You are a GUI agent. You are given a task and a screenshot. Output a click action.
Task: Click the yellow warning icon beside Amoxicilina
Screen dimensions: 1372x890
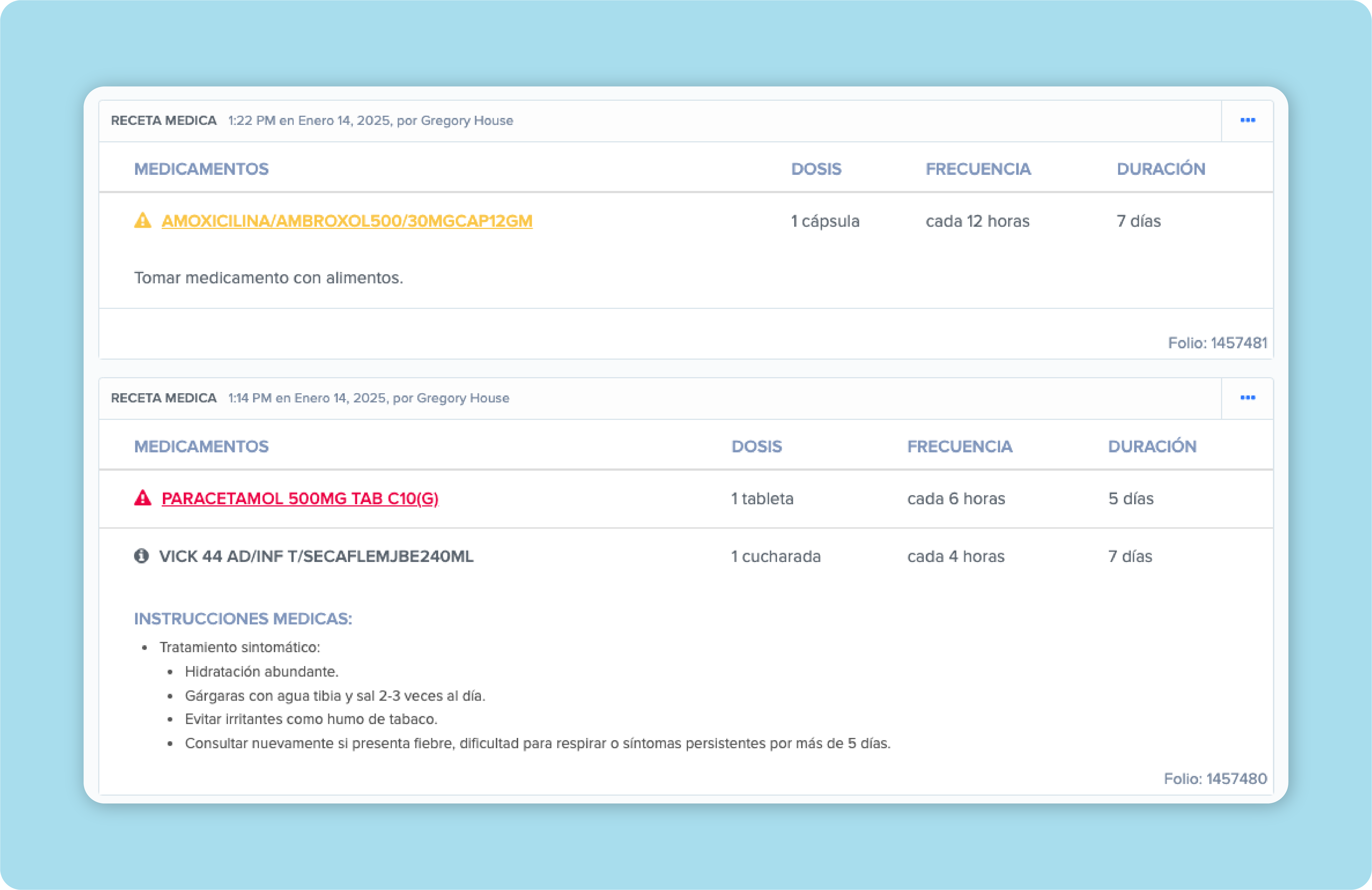pos(142,220)
